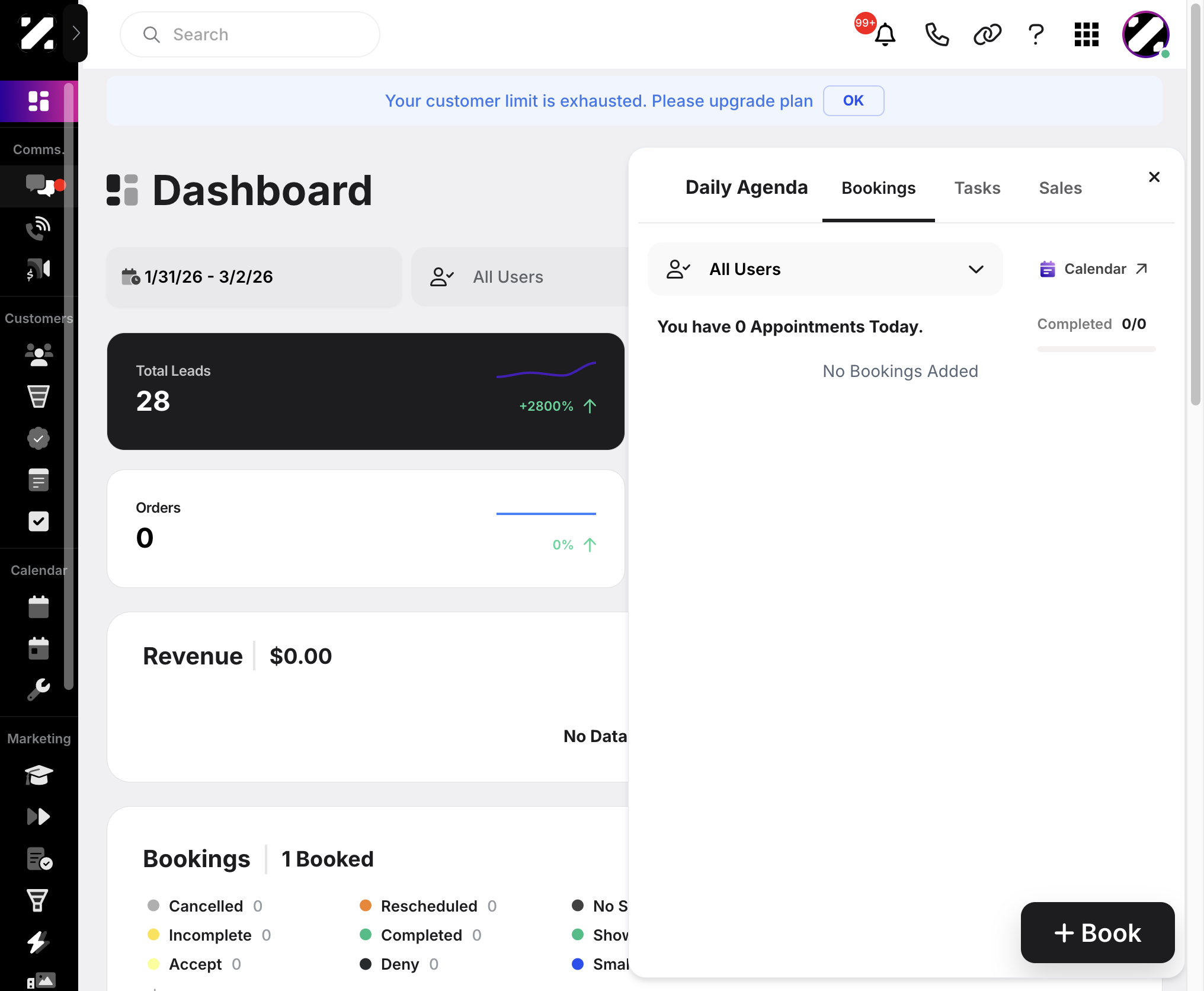The image size is (1204, 991).
Task: Switch to the Sales tab
Action: point(1060,188)
